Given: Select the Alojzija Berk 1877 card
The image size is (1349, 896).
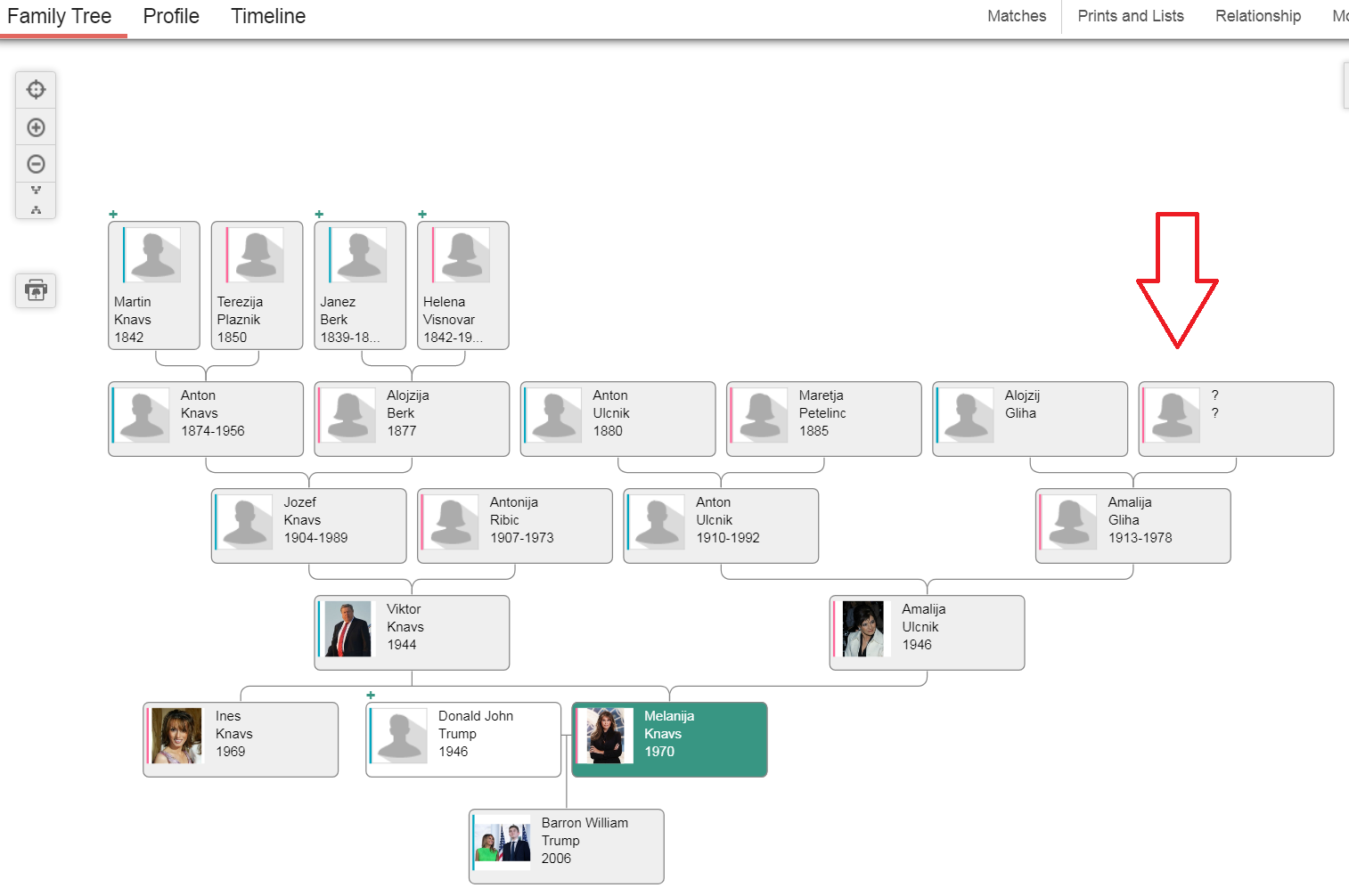Looking at the screenshot, I should tap(412, 419).
